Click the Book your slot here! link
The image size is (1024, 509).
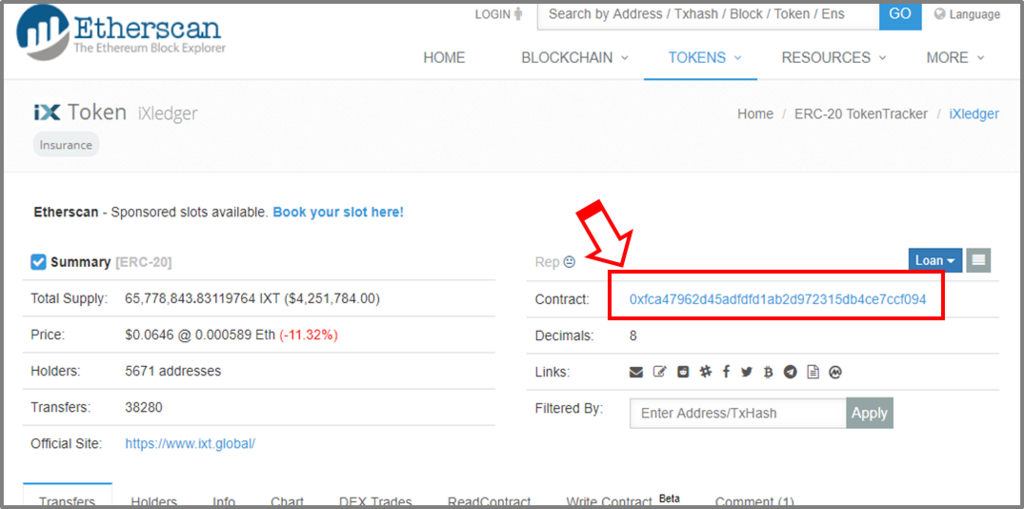(x=338, y=212)
